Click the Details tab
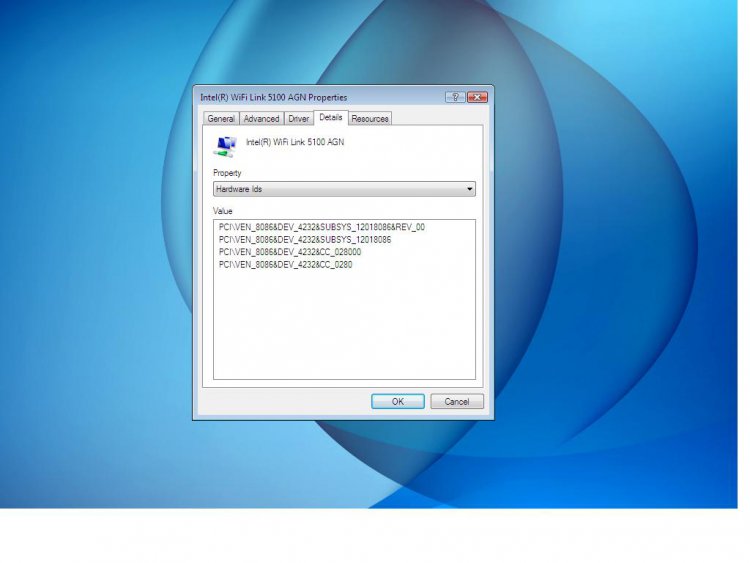The height and width of the screenshot is (563, 750). (x=331, y=117)
